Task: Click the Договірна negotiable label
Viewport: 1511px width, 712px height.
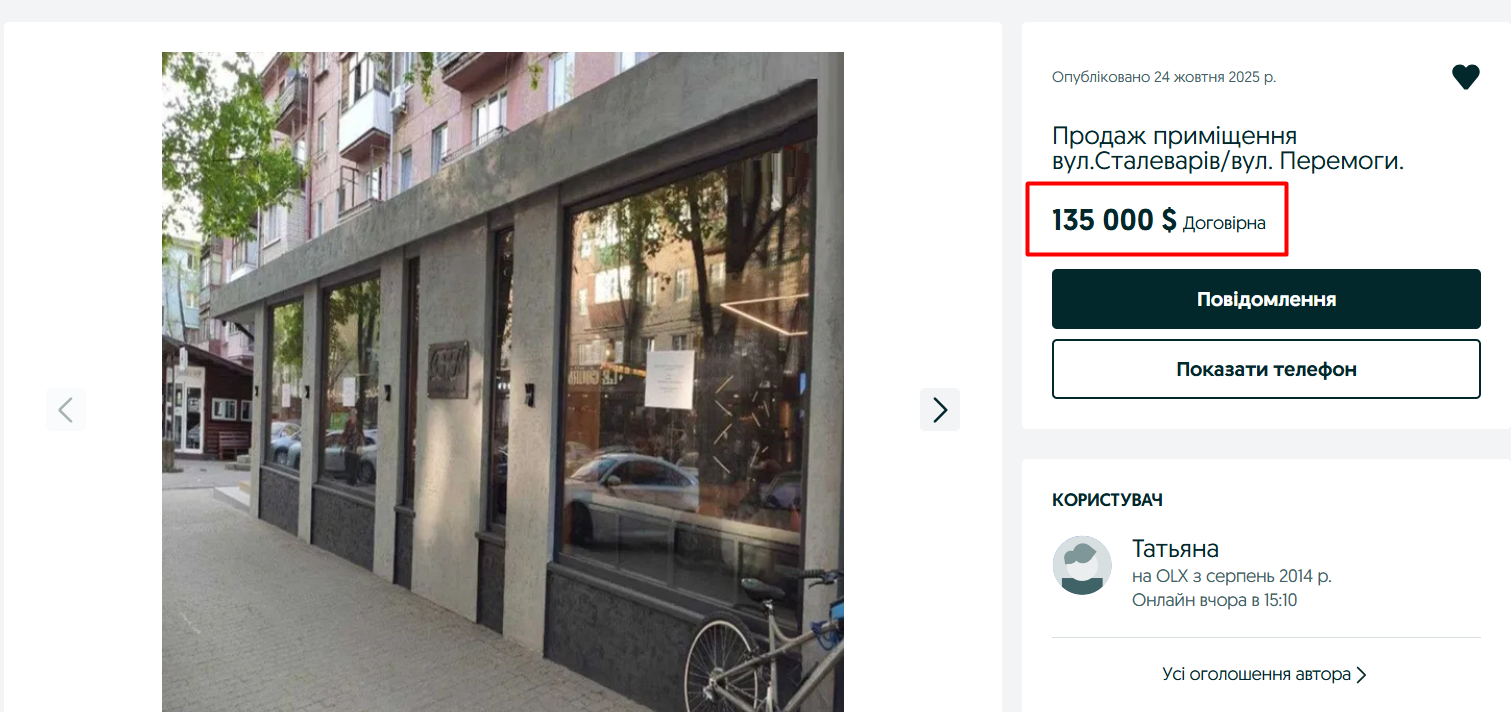Action: pyautogui.click(x=1224, y=223)
